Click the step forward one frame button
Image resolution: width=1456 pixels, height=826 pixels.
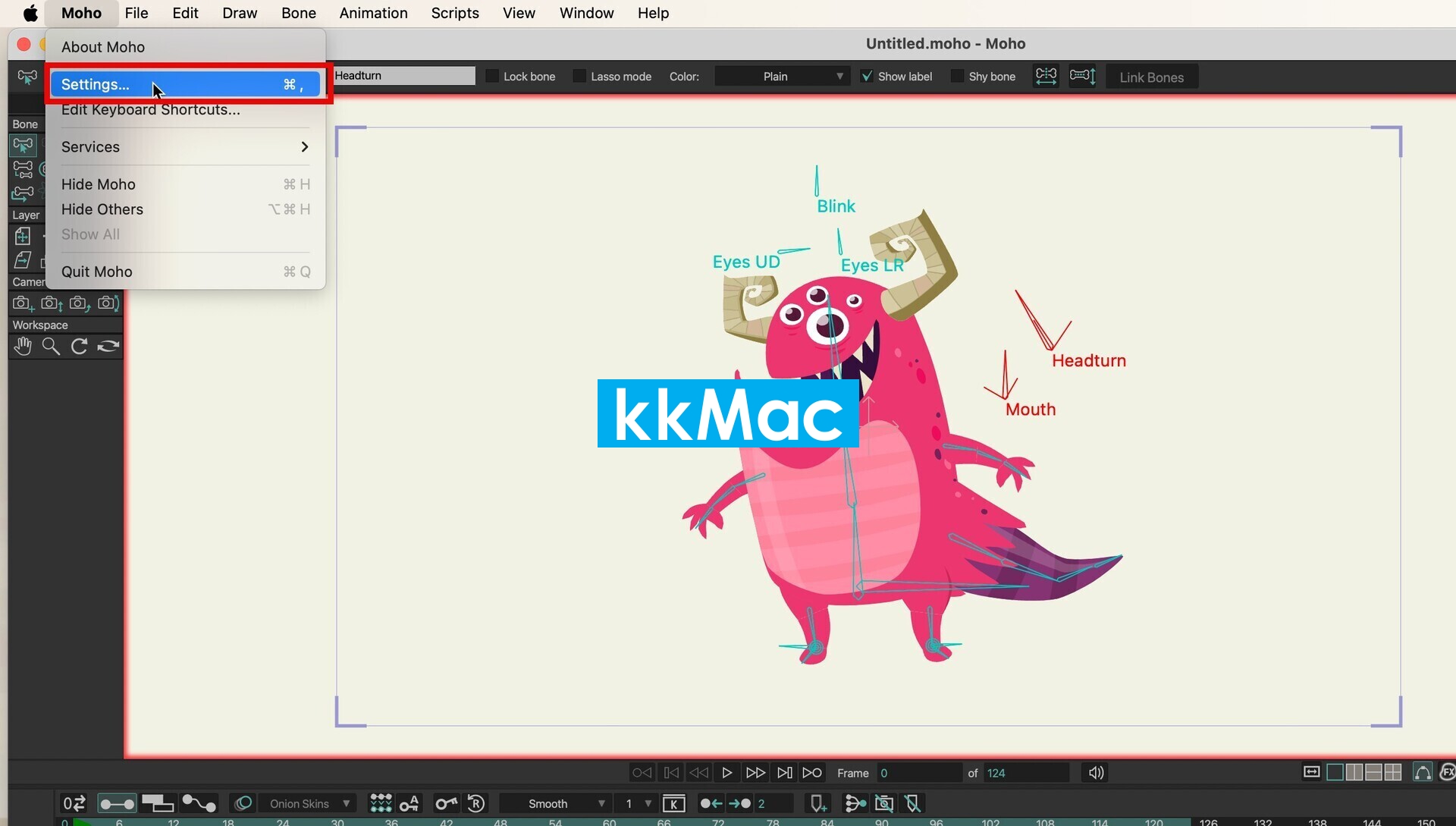point(755,773)
